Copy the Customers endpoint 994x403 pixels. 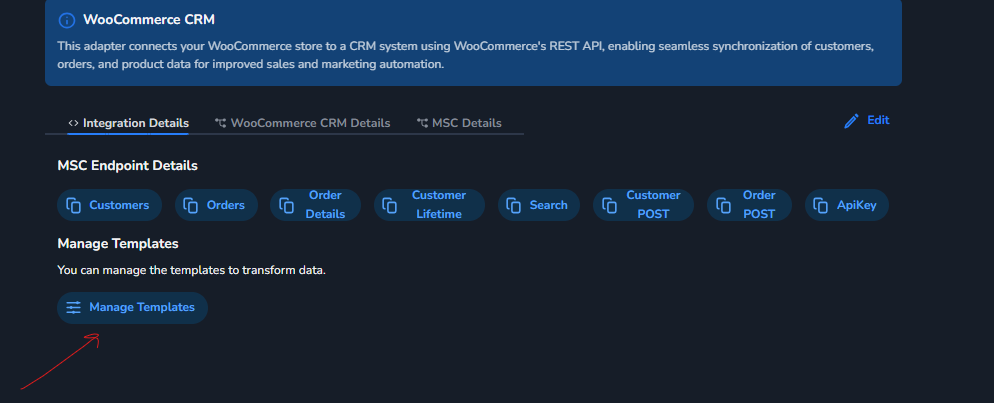[x=110, y=205]
